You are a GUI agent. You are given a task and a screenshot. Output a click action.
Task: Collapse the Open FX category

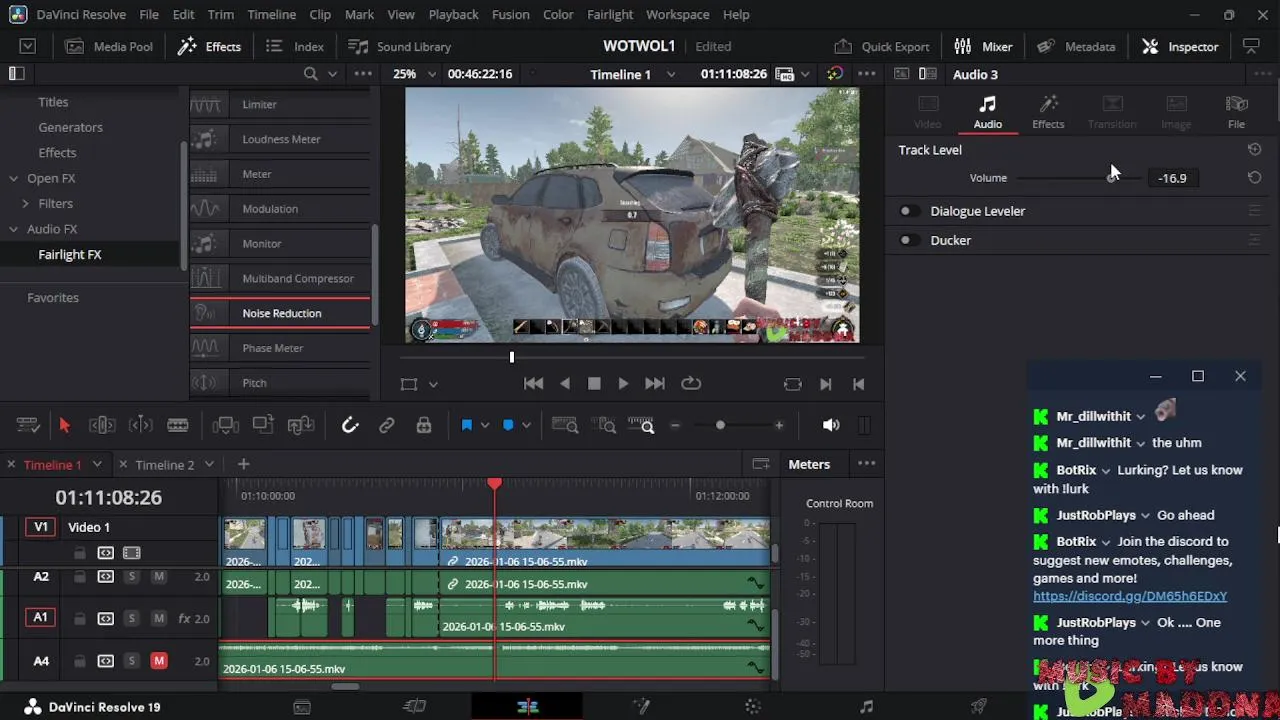coord(14,178)
